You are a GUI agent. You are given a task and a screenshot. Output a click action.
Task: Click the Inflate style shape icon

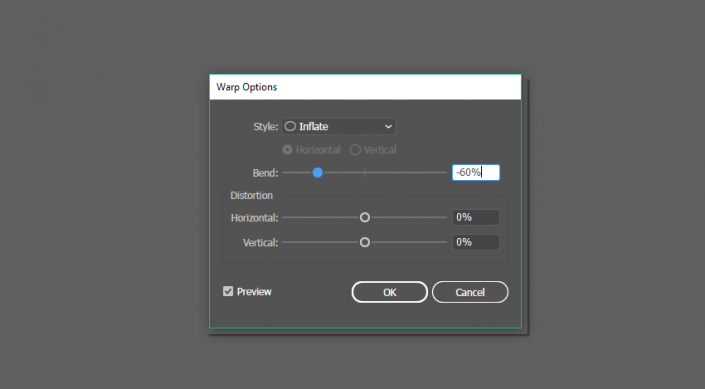point(290,126)
